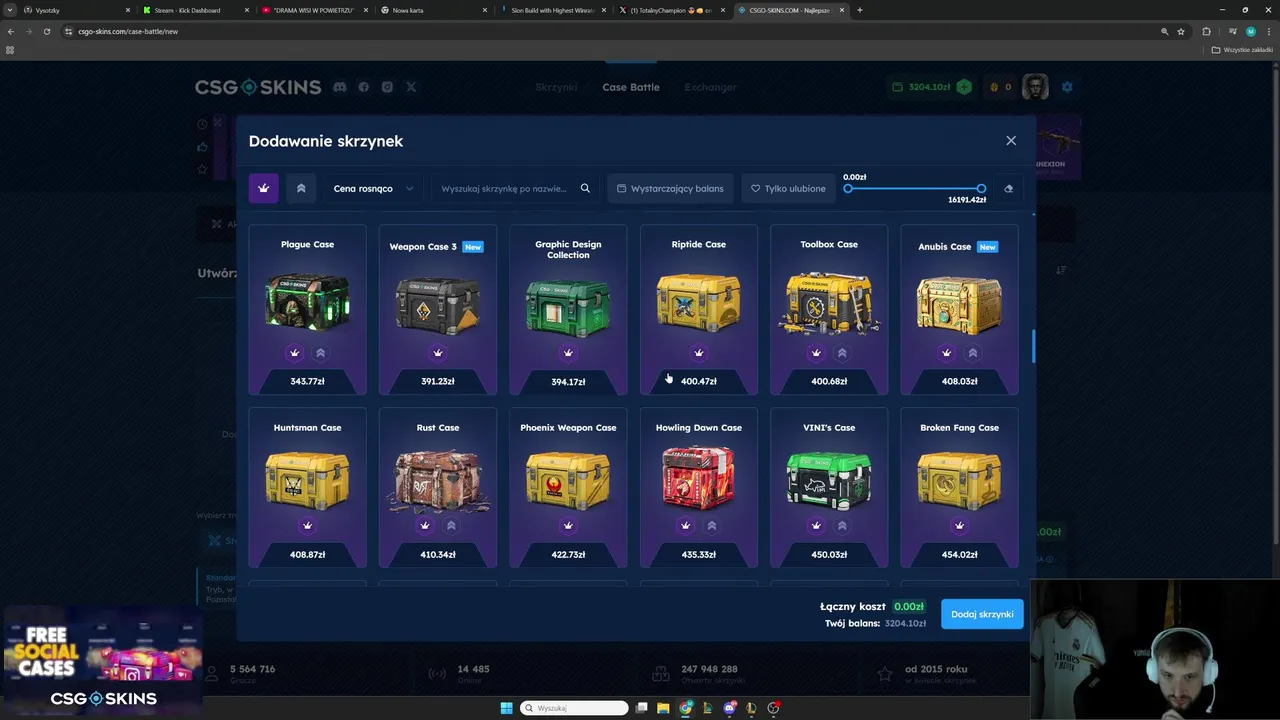The height and width of the screenshot is (720, 1280).
Task: Click the eraser icon to reset the price range
Action: [1008, 188]
